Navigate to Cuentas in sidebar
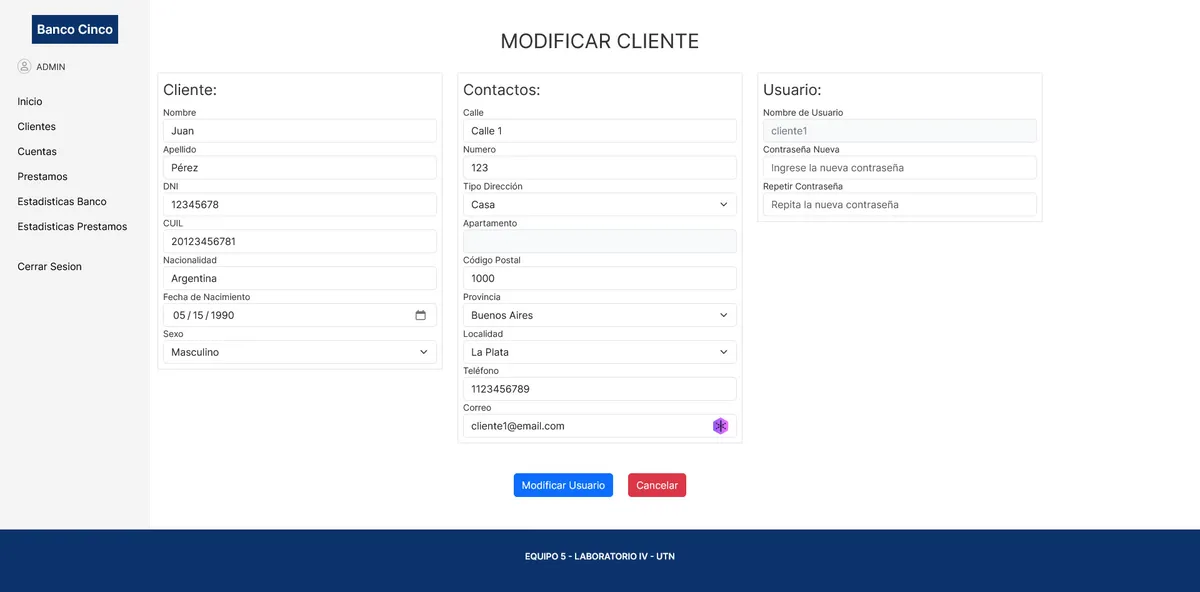This screenshot has width=1200, height=592. point(37,151)
